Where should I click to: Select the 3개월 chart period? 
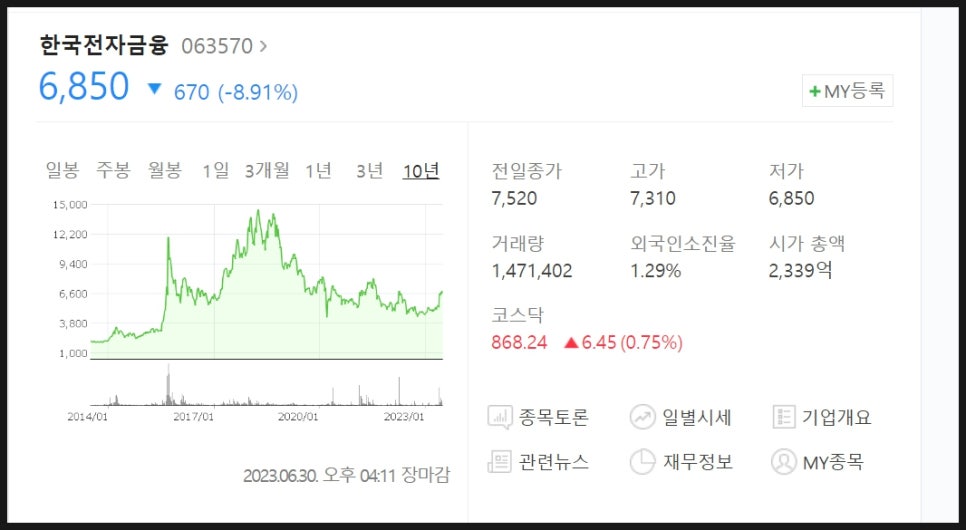coord(267,170)
